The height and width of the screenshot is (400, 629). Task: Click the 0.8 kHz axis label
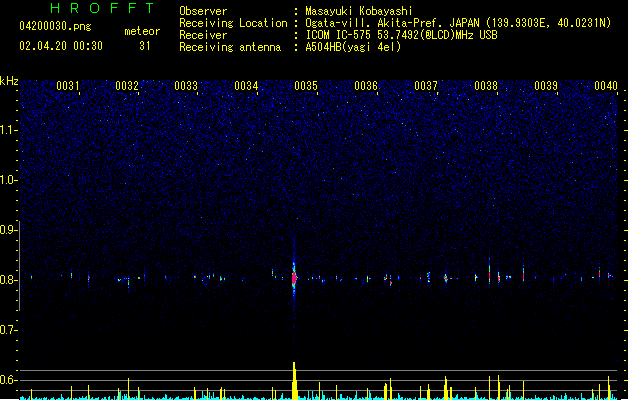(x=8, y=280)
